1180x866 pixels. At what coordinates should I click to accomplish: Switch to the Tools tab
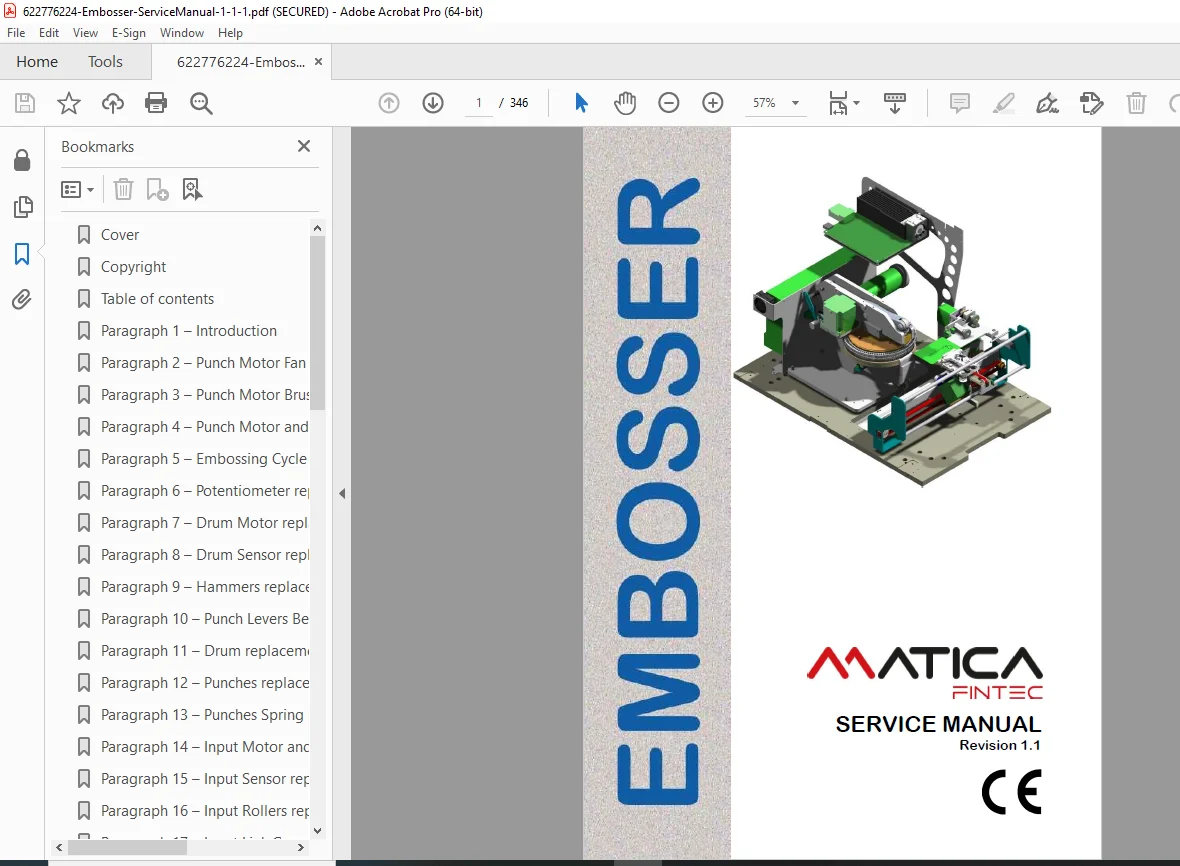point(105,62)
